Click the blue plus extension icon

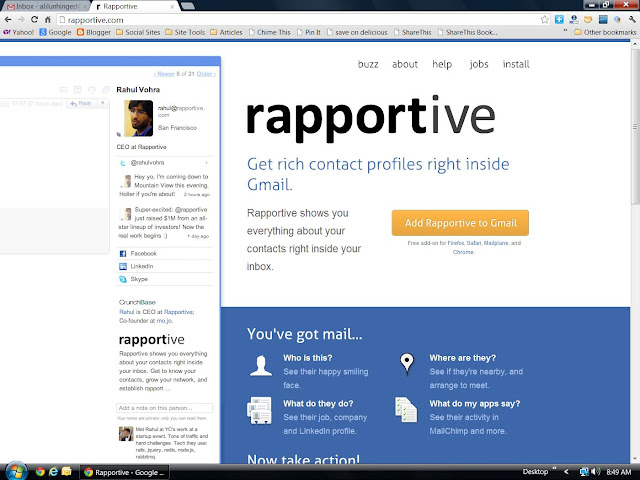559,20
